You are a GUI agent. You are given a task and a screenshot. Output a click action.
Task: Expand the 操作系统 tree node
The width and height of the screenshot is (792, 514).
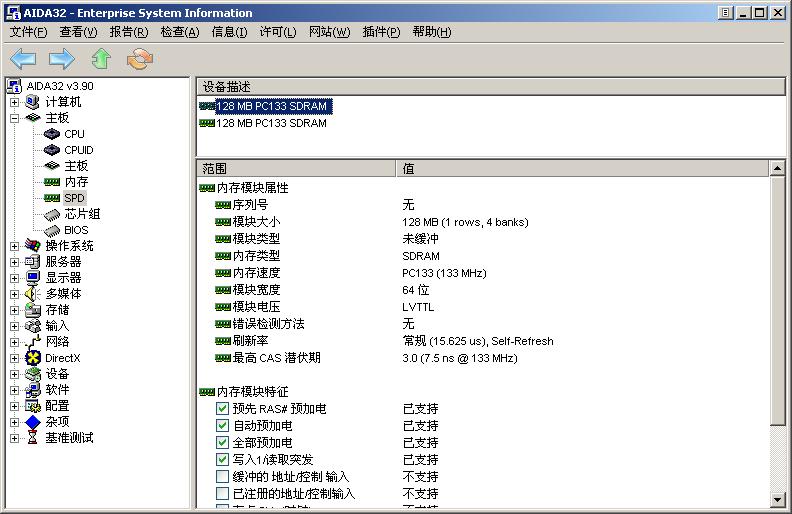click(14, 246)
